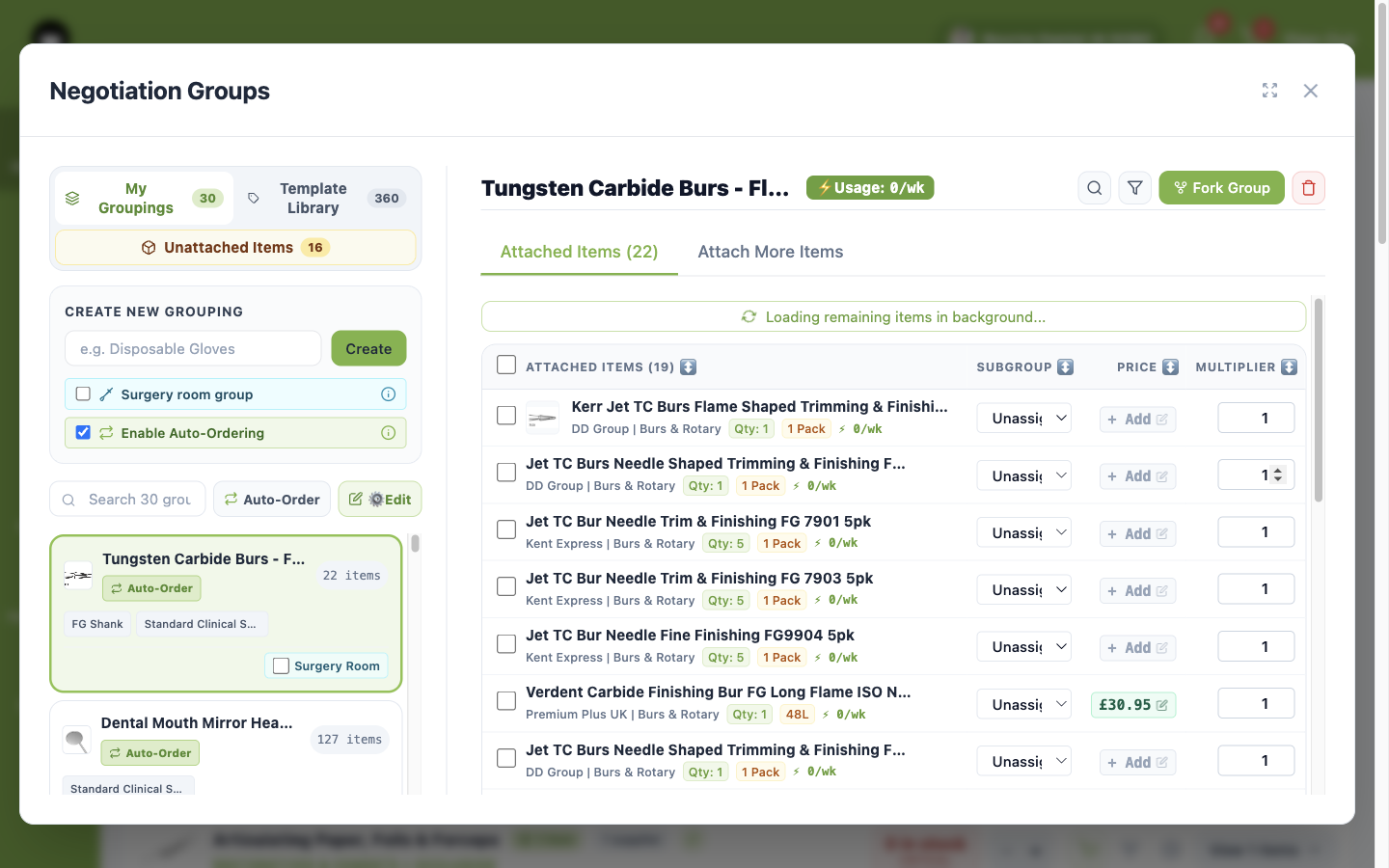
Task: Click the Template Library tag icon
Action: [x=254, y=198]
